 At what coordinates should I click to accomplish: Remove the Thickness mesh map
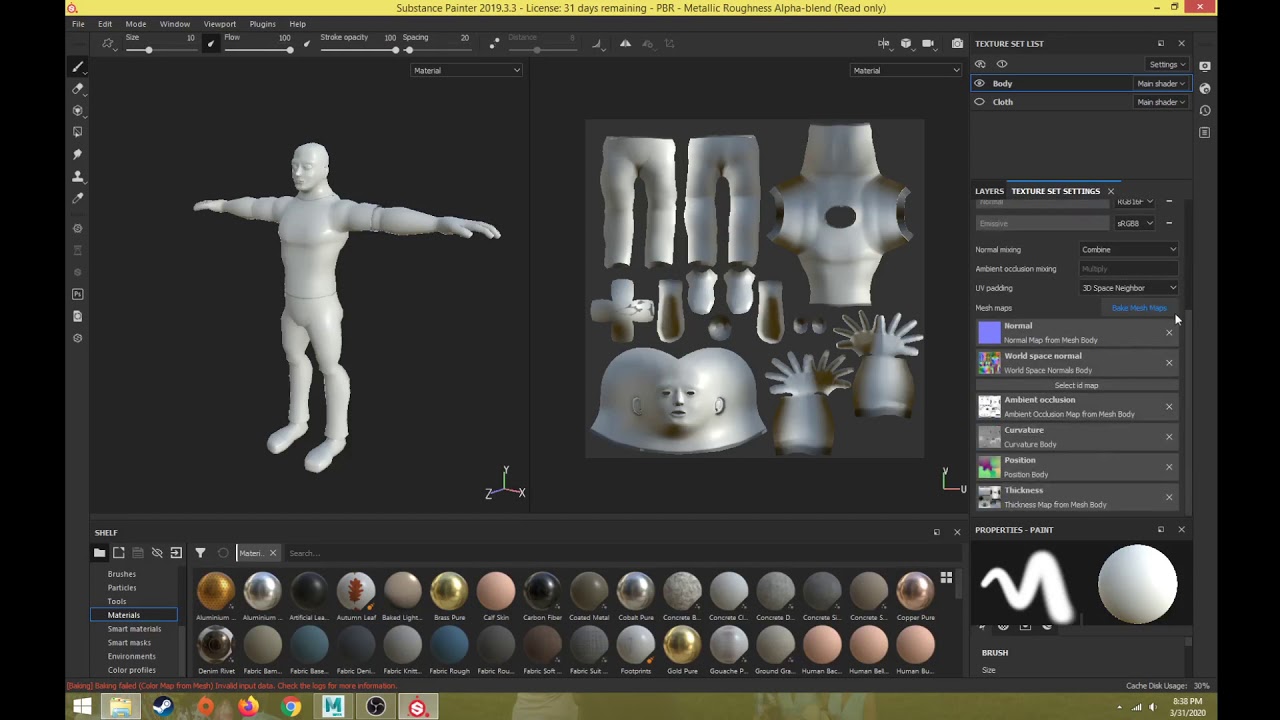click(1169, 497)
